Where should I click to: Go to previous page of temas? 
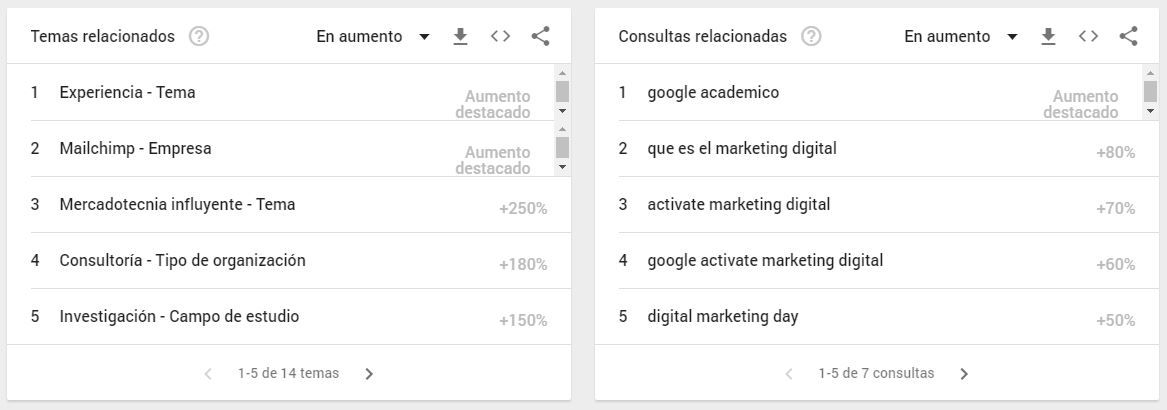[x=208, y=374]
